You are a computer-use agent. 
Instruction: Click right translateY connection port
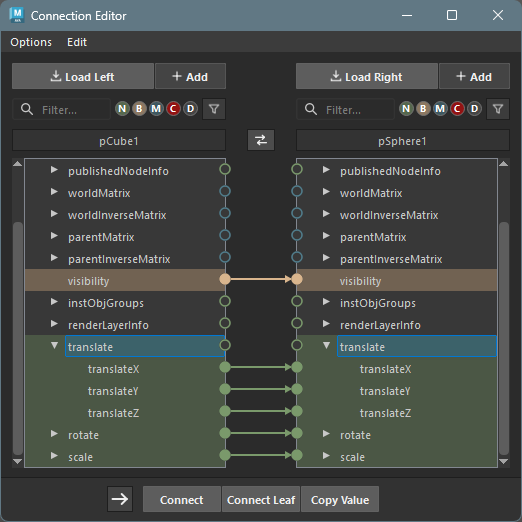tap(297, 389)
